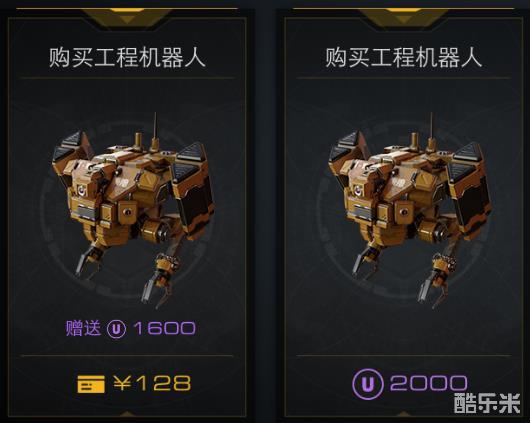Click the front claw of the left robot

click(x=158, y=281)
